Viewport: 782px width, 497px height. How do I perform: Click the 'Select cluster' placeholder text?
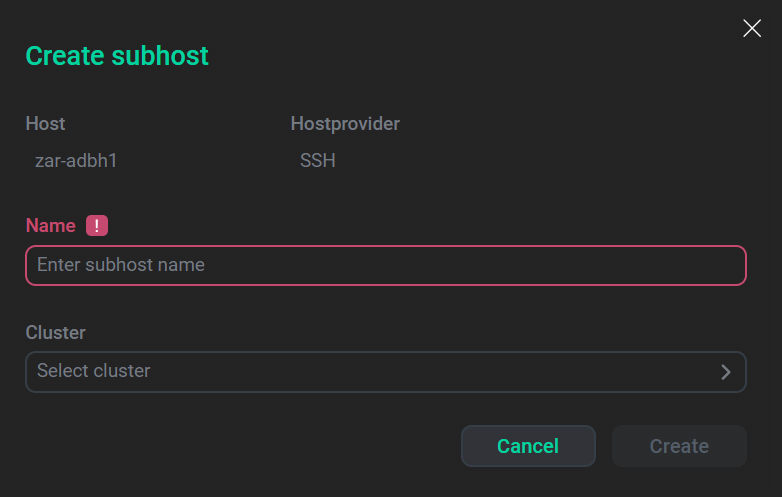94,371
